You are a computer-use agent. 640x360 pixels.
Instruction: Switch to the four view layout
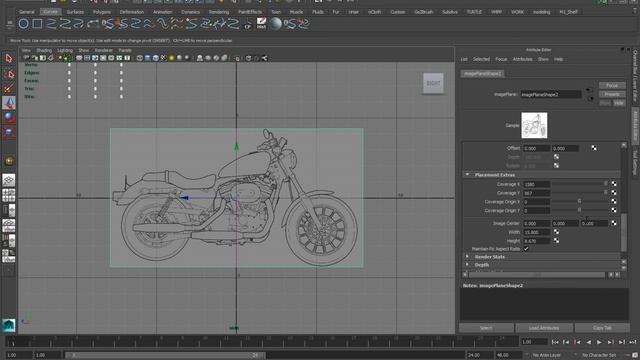click(9, 195)
